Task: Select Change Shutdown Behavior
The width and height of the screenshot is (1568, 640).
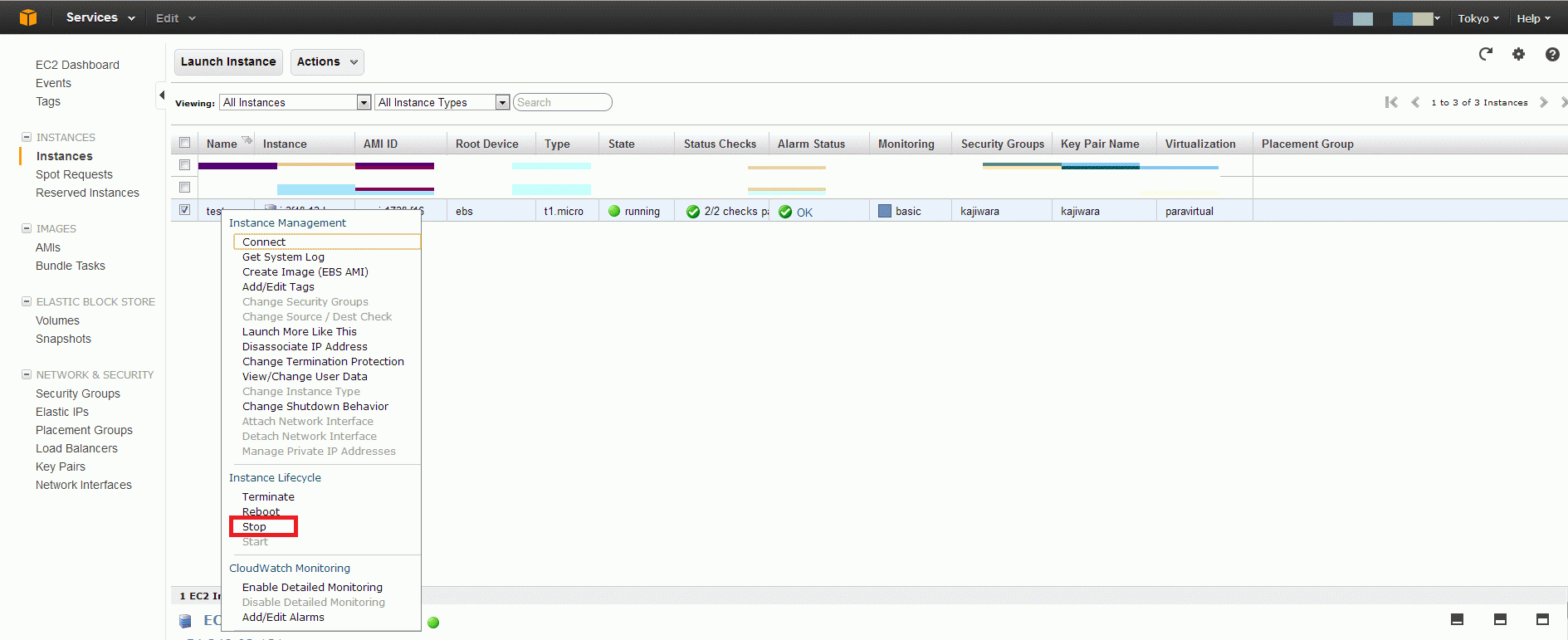Action: (315, 407)
